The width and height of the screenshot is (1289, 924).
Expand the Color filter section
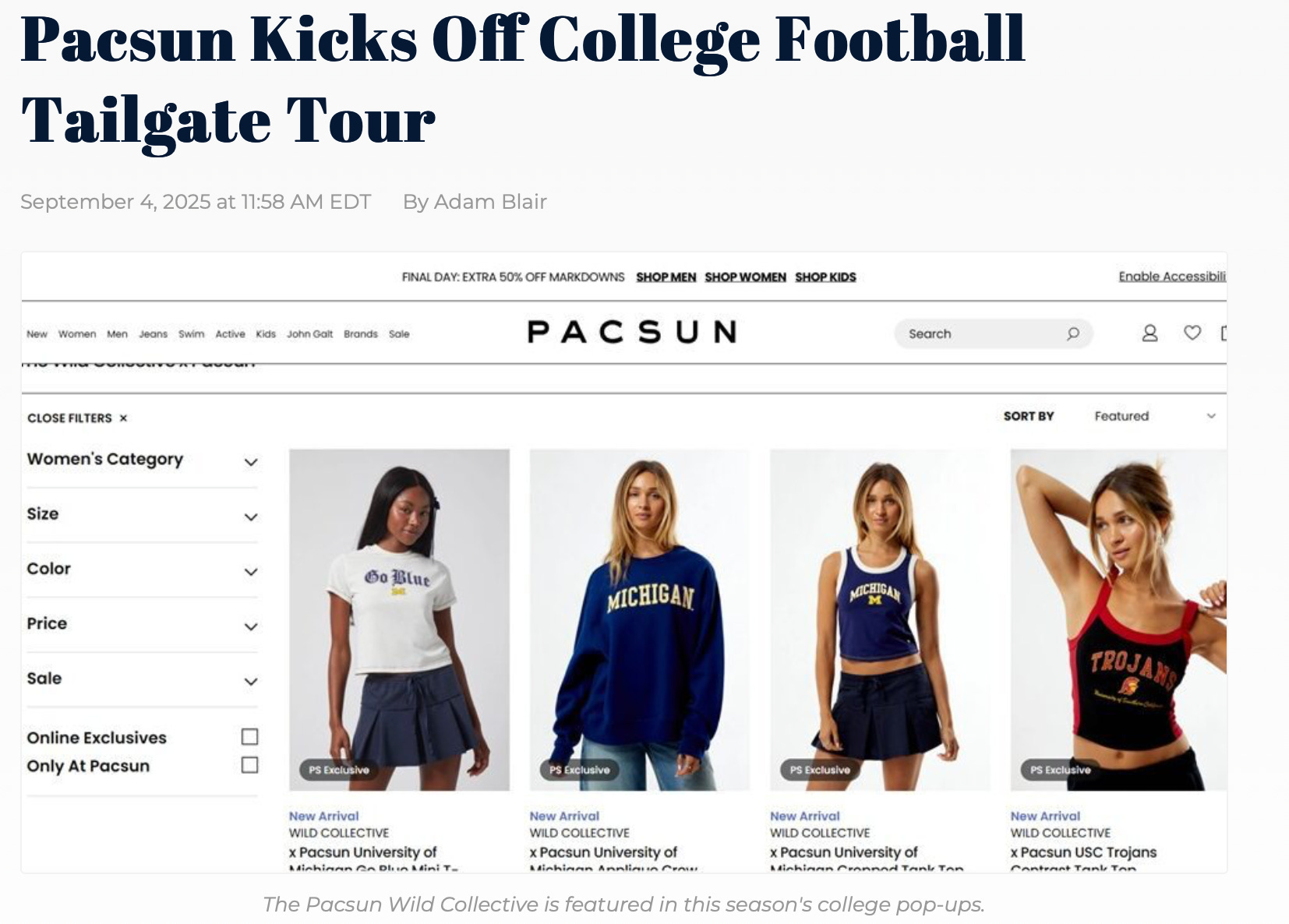click(142, 570)
